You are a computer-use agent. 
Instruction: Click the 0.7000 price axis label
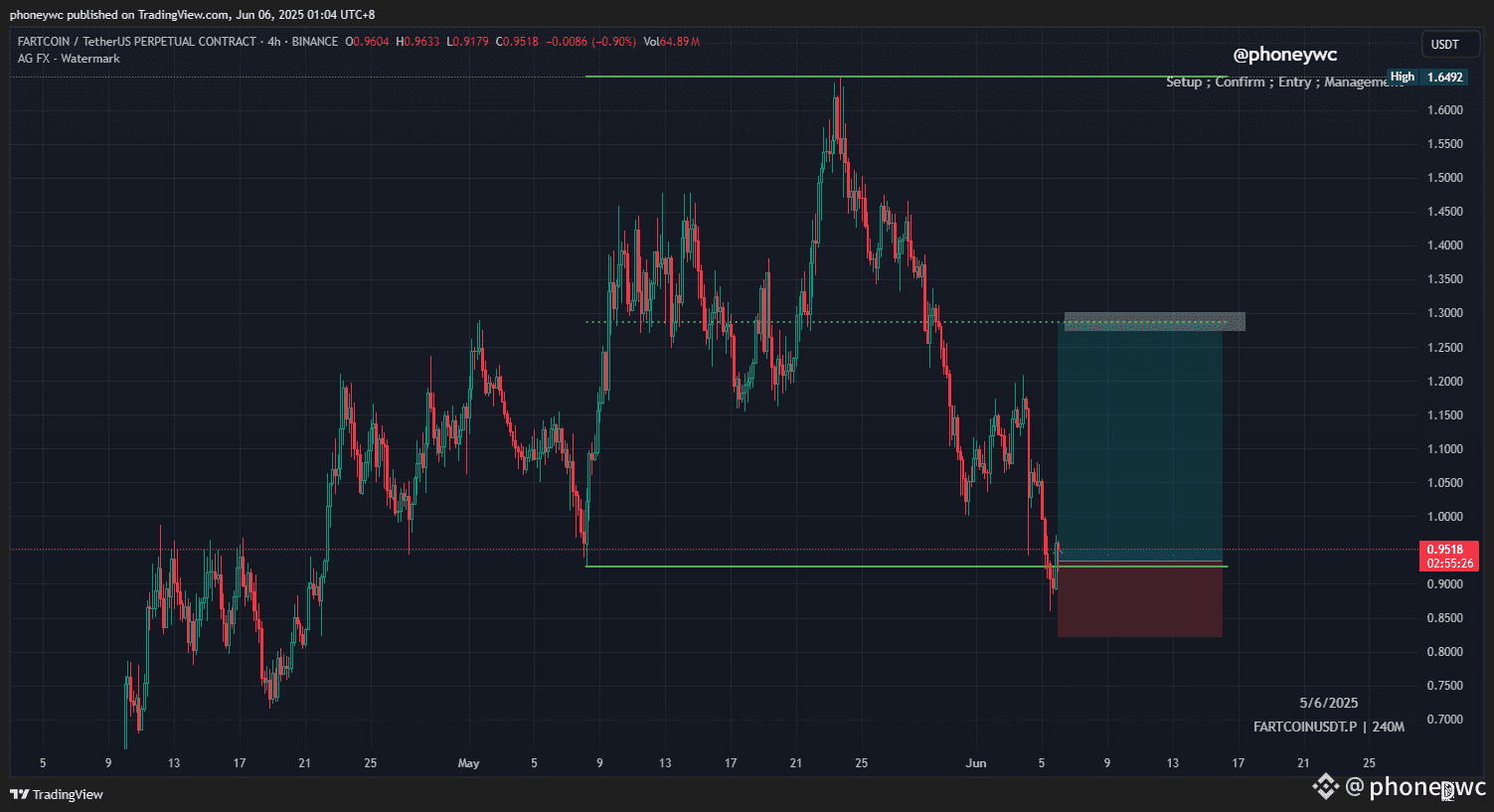pos(1445,720)
